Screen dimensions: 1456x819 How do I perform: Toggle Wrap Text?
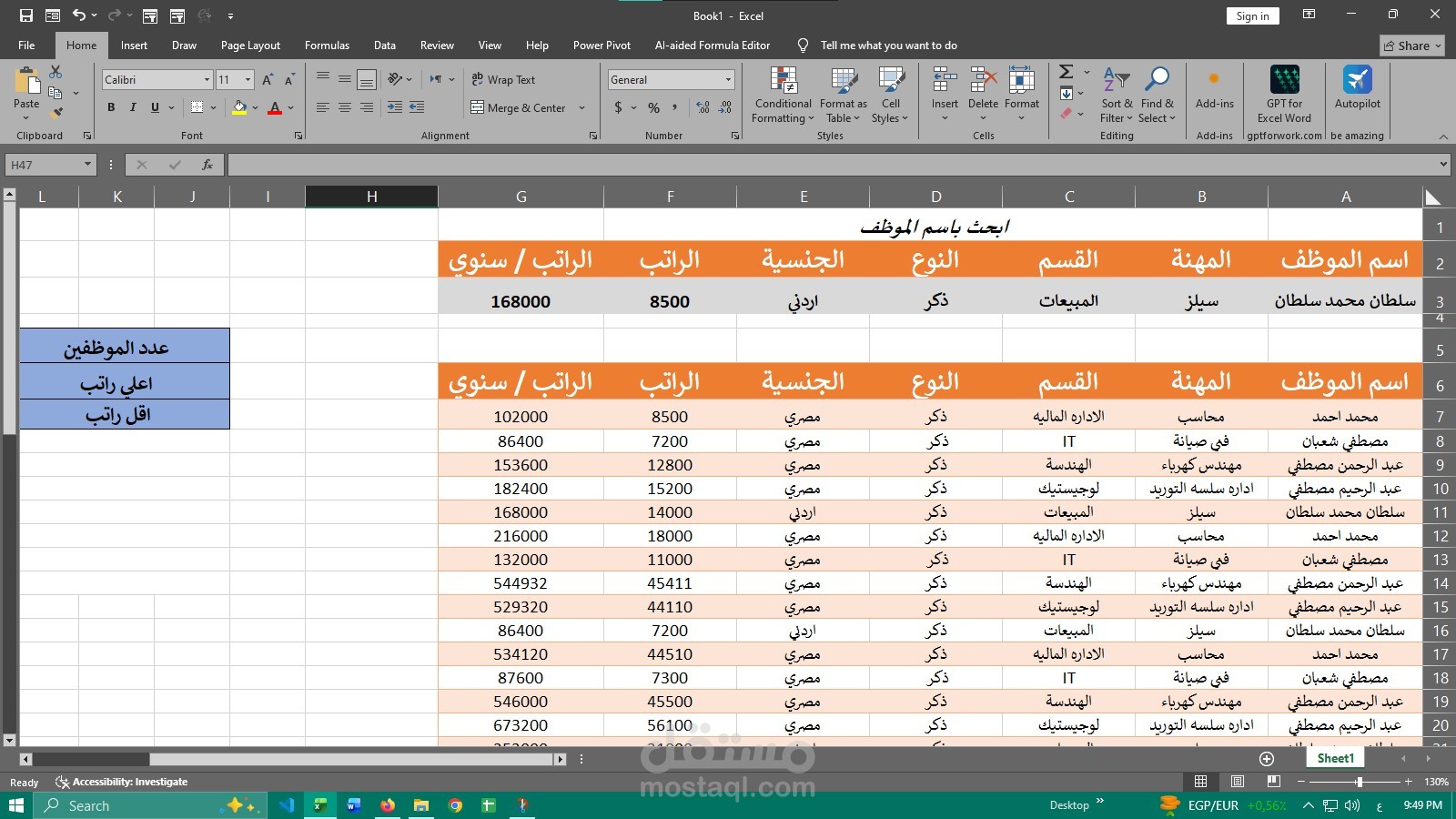[x=503, y=80]
